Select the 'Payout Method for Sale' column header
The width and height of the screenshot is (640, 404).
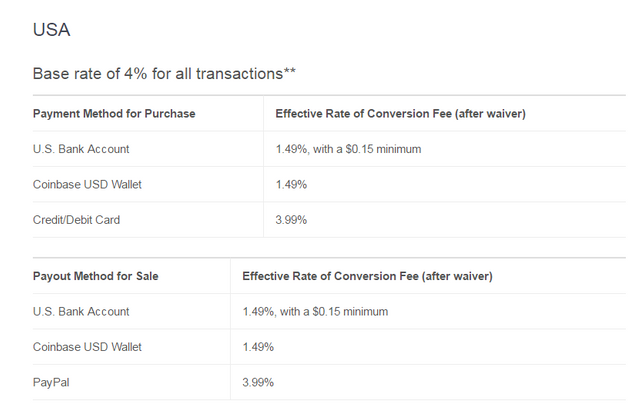(x=96, y=276)
